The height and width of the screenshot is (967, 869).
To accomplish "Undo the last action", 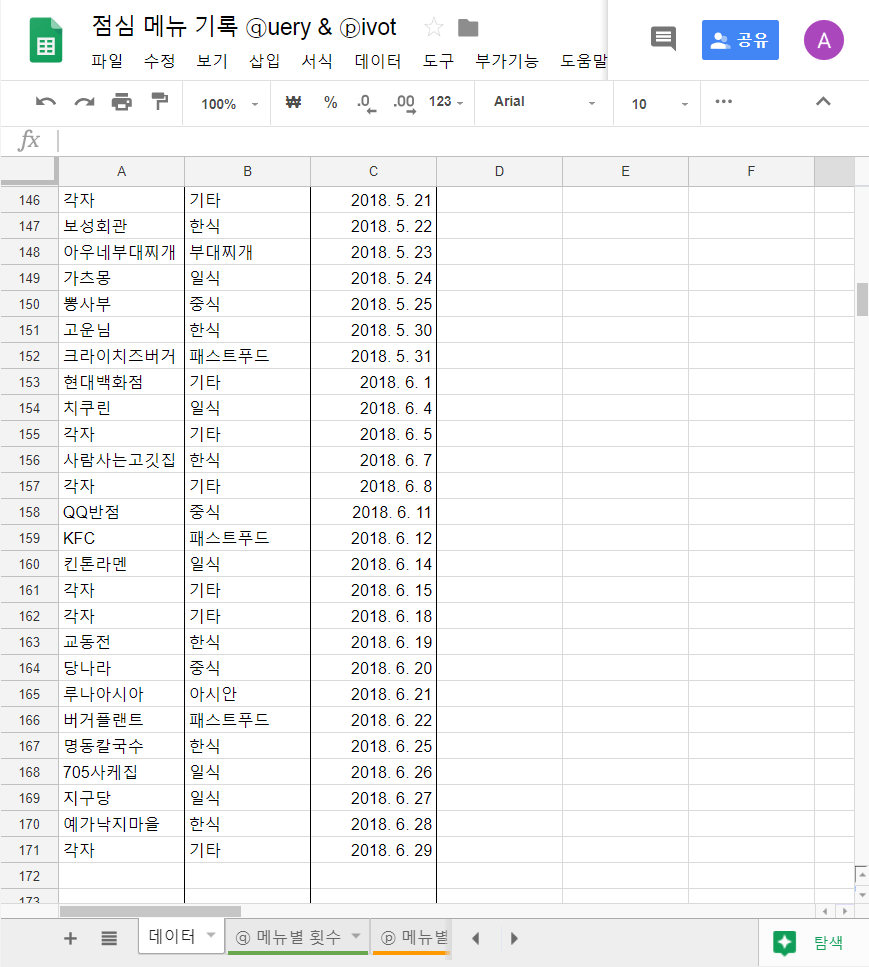I will point(44,102).
